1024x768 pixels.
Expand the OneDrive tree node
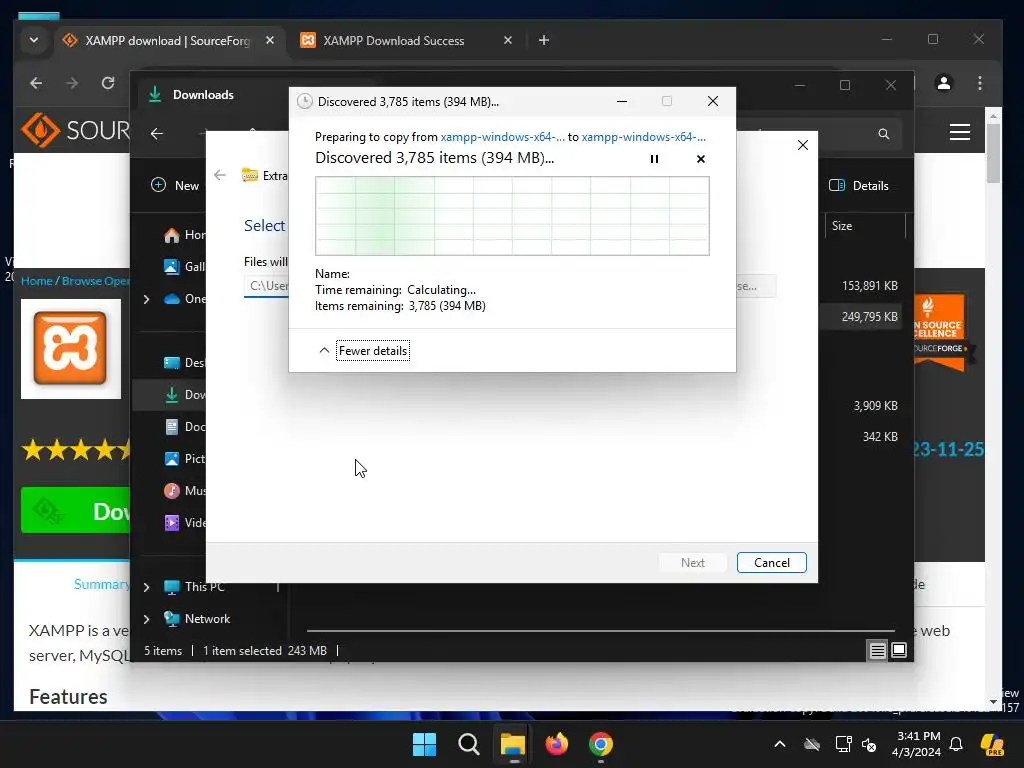tap(146, 299)
